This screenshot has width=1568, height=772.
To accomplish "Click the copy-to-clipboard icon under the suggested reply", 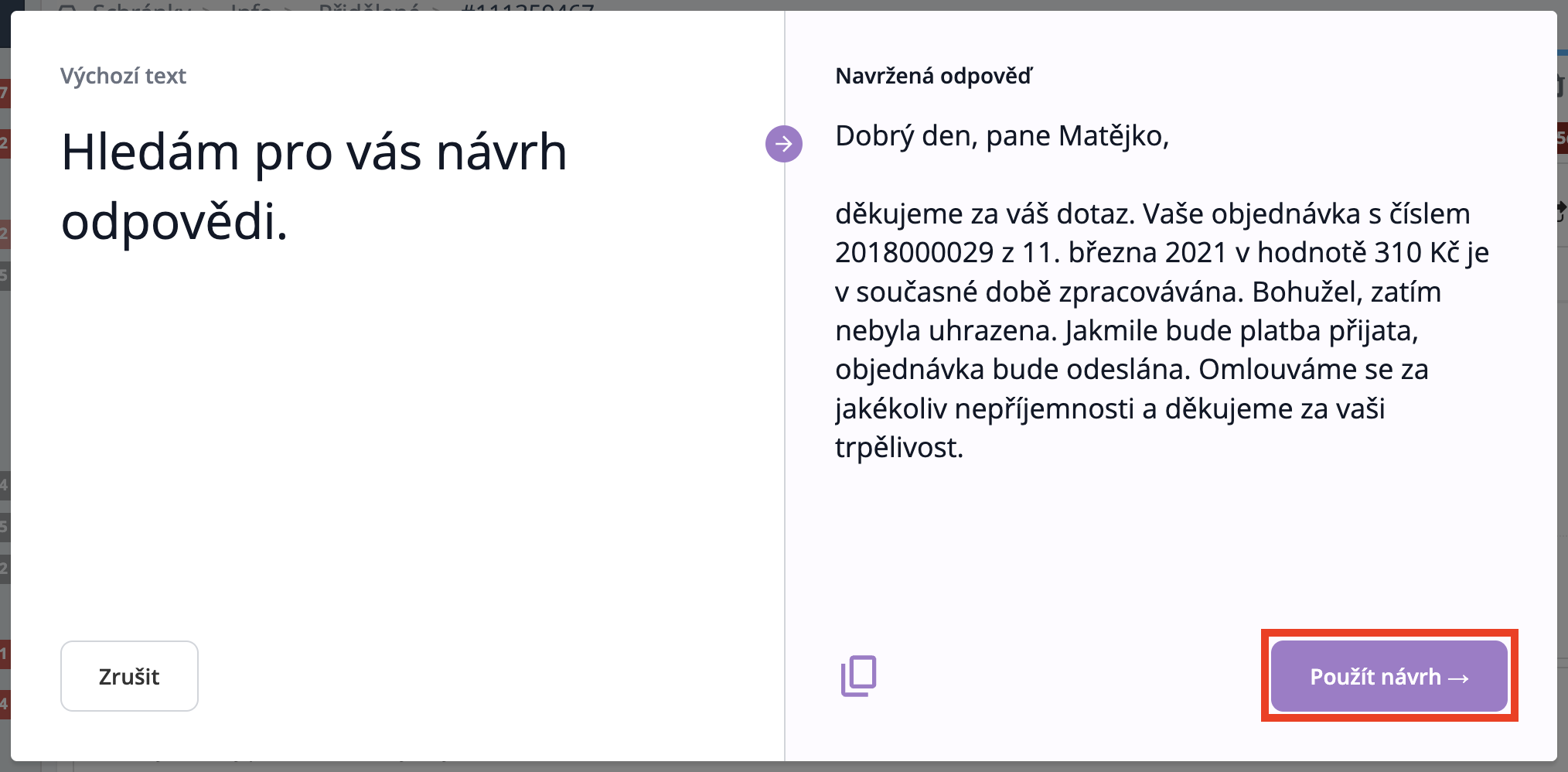I will (x=858, y=675).
